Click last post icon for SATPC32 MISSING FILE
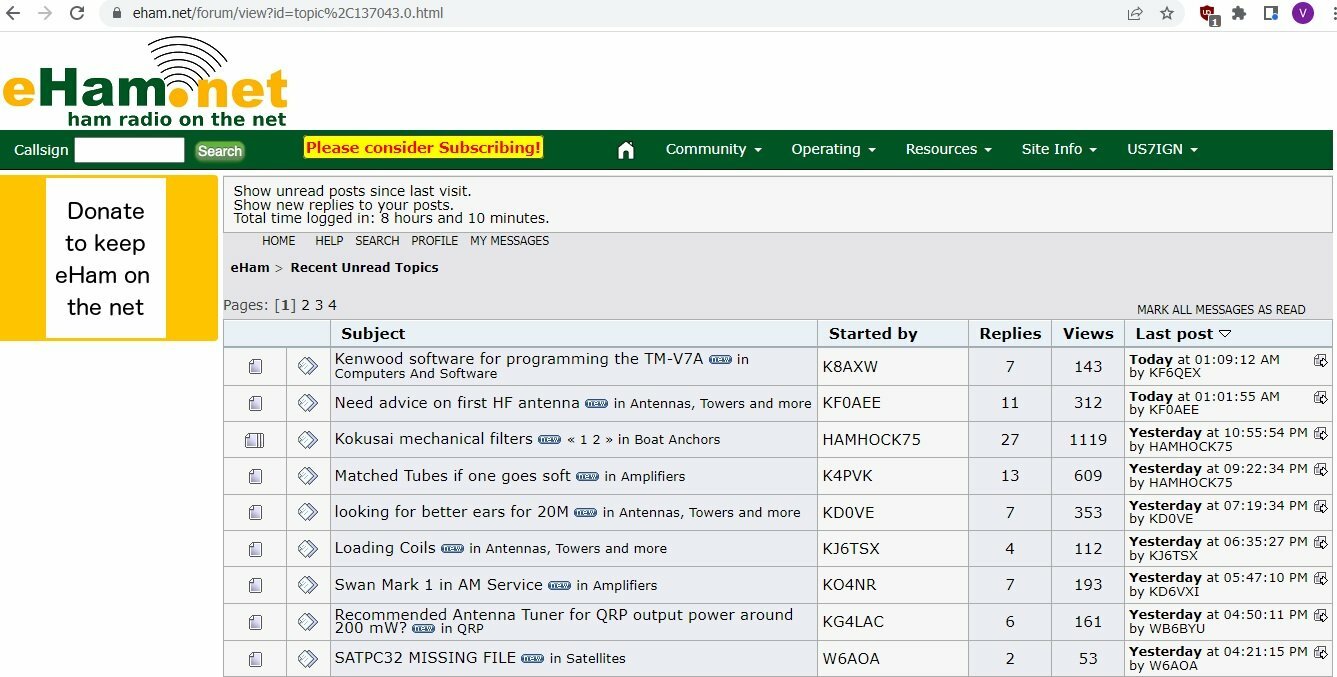The height and width of the screenshot is (677, 1337). point(1320,652)
